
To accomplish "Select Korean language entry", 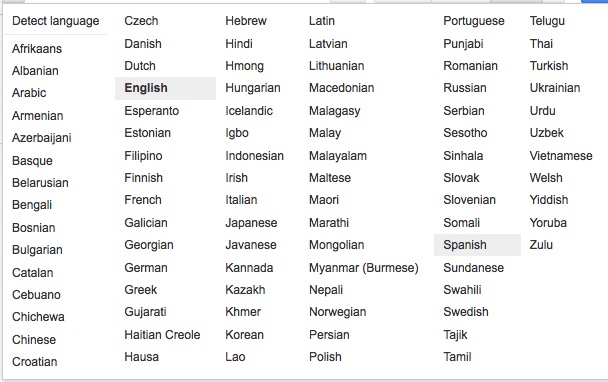I will (244, 334).
